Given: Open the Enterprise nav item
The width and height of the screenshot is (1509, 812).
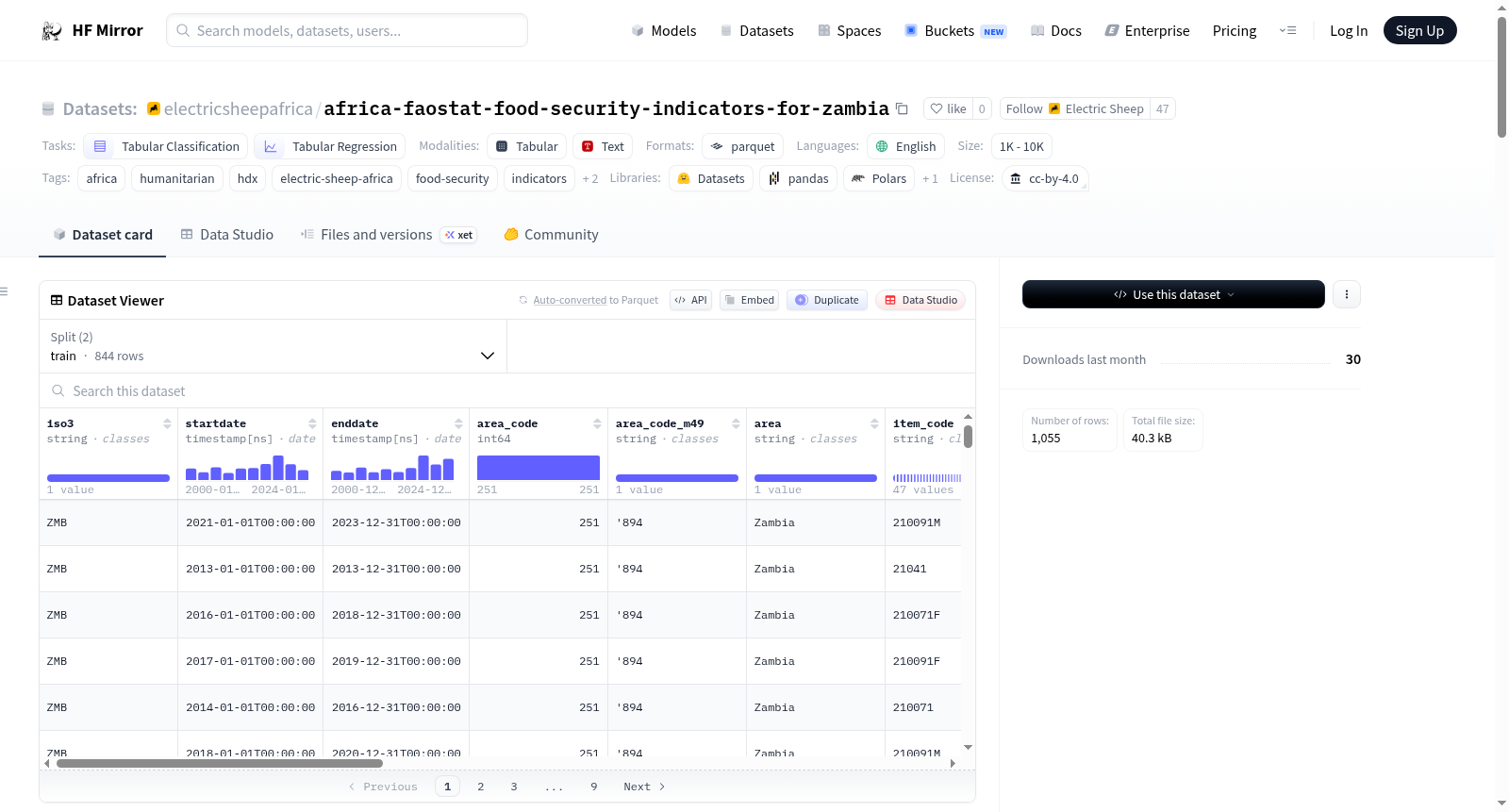Looking at the screenshot, I should [1147, 31].
